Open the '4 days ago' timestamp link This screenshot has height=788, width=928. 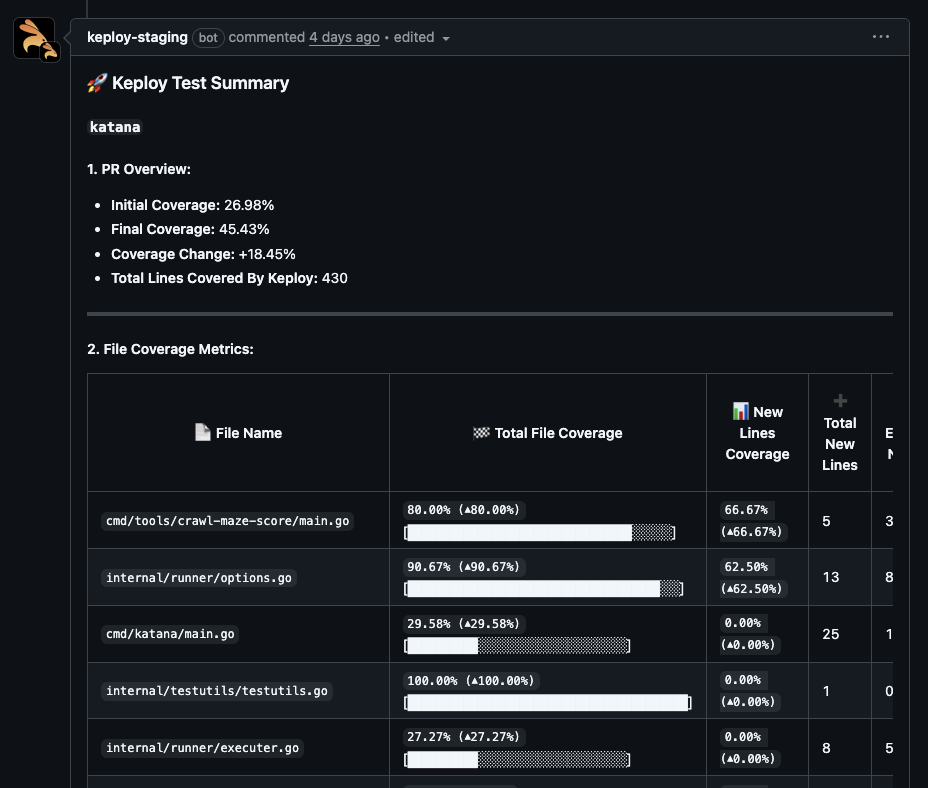pyautogui.click(x=344, y=37)
